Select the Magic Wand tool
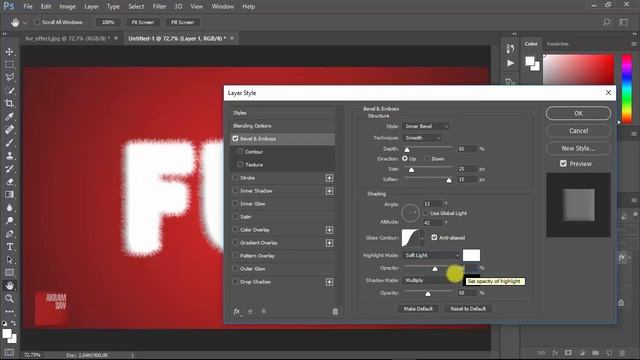Viewport: 640px width, 360px height. pyautogui.click(x=9, y=91)
